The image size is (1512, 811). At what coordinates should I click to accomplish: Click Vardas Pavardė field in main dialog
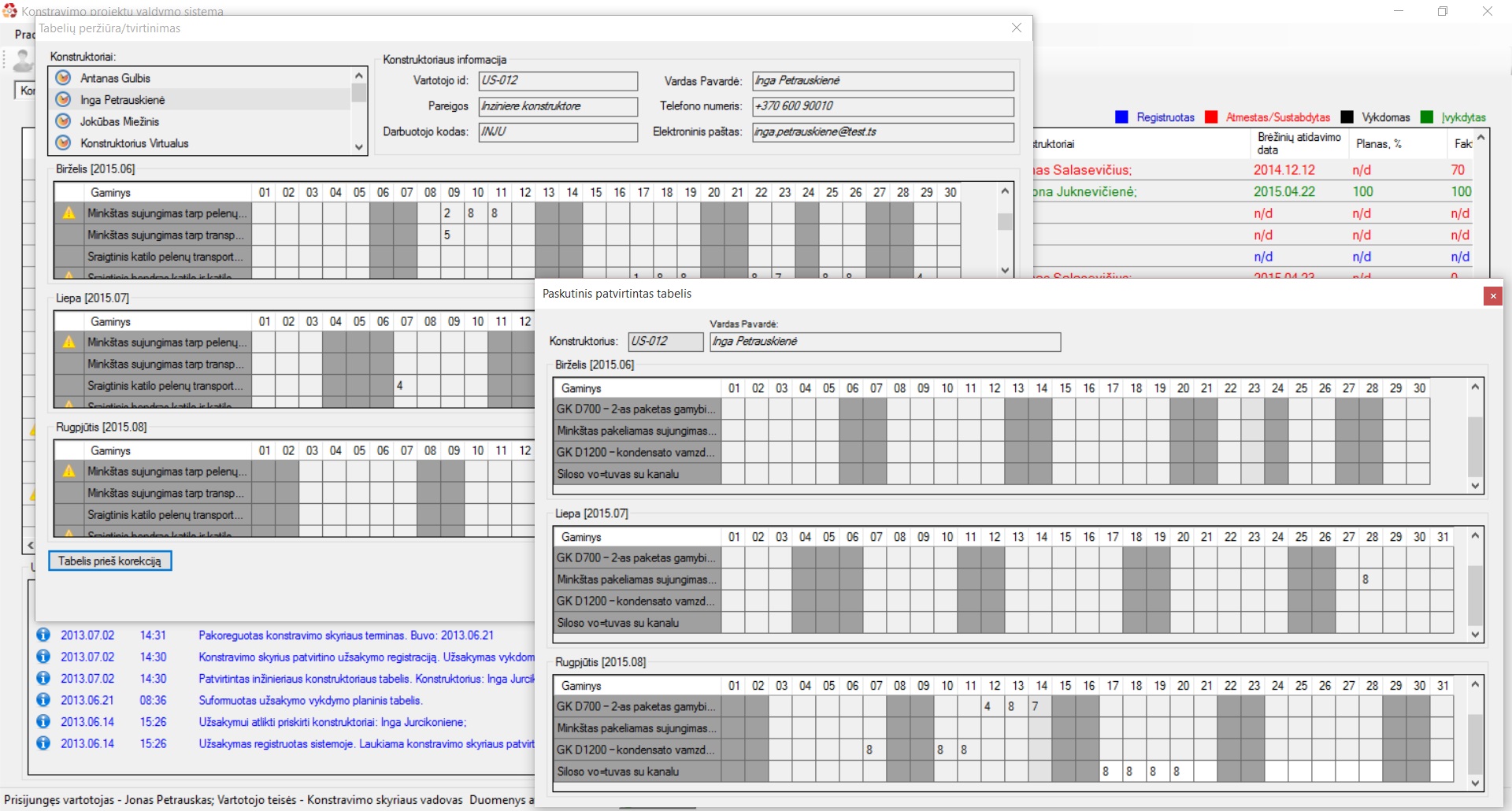(x=883, y=81)
